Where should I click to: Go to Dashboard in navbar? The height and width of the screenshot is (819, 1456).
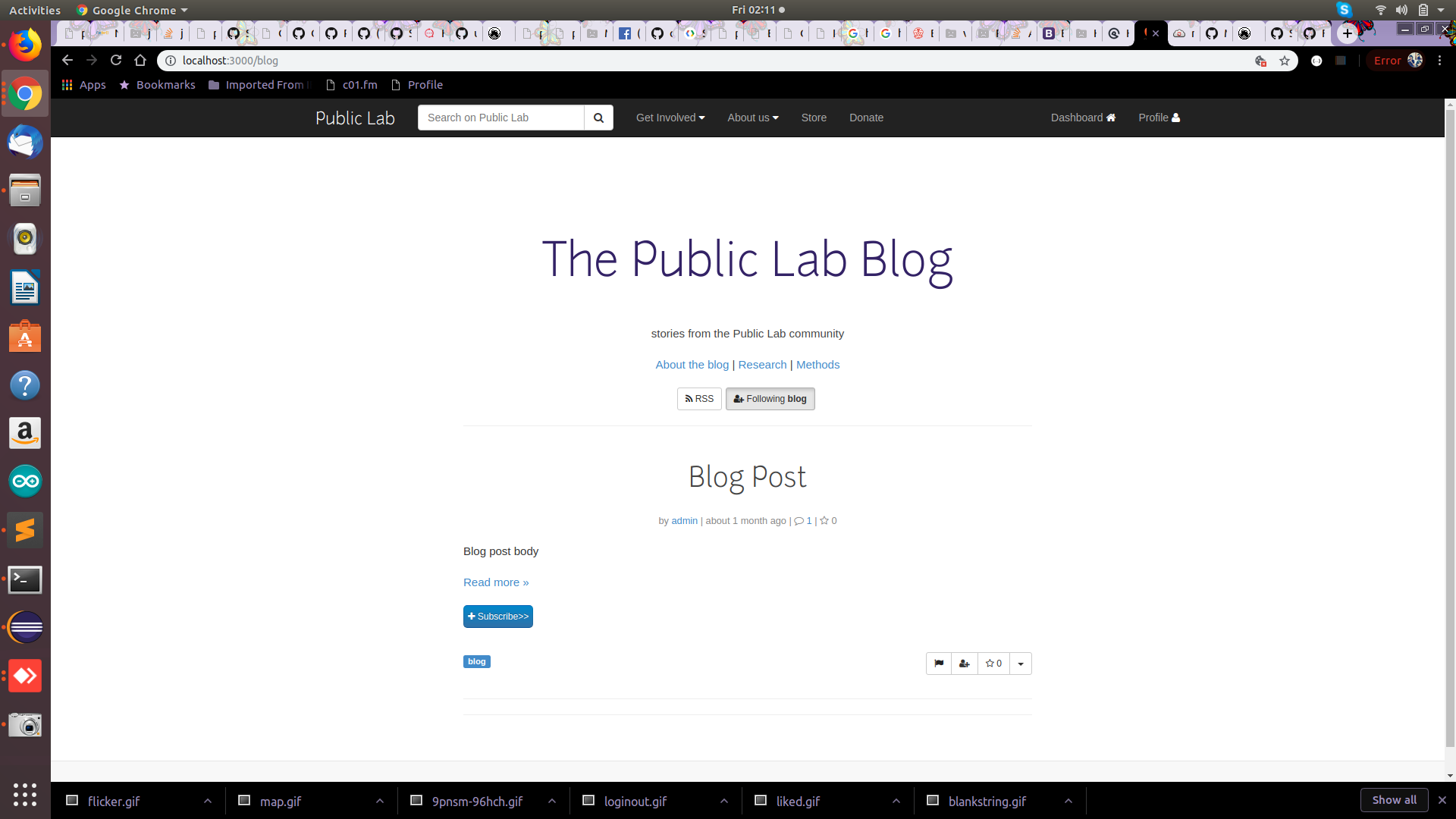pyautogui.click(x=1083, y=118)
